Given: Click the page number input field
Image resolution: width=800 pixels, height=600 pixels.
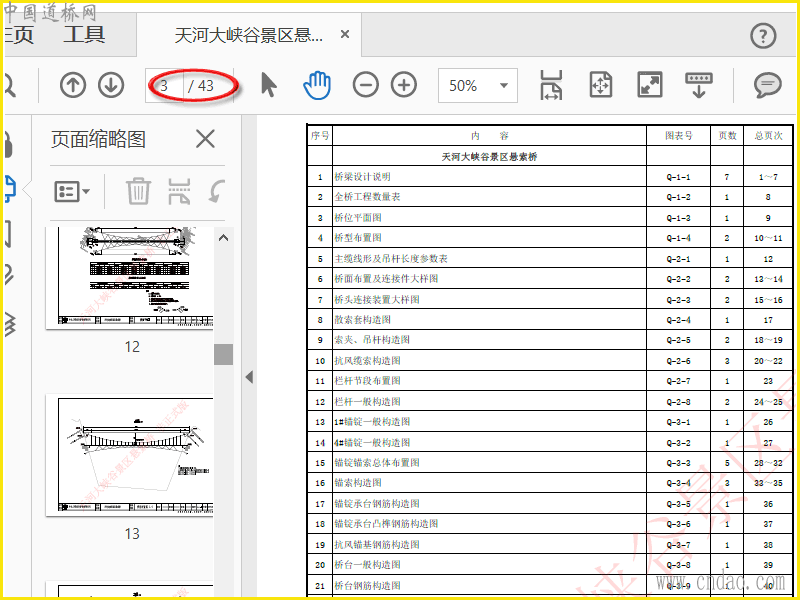Looking at the screenshot, I should point(164,85).
